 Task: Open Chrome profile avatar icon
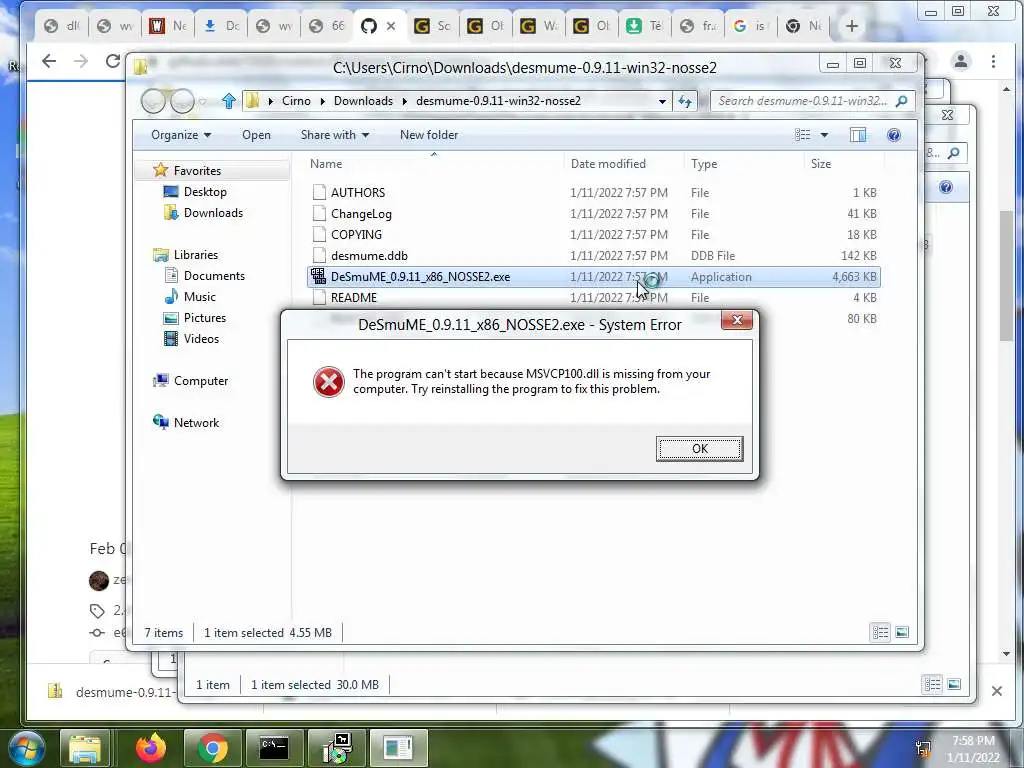(961, 61)
